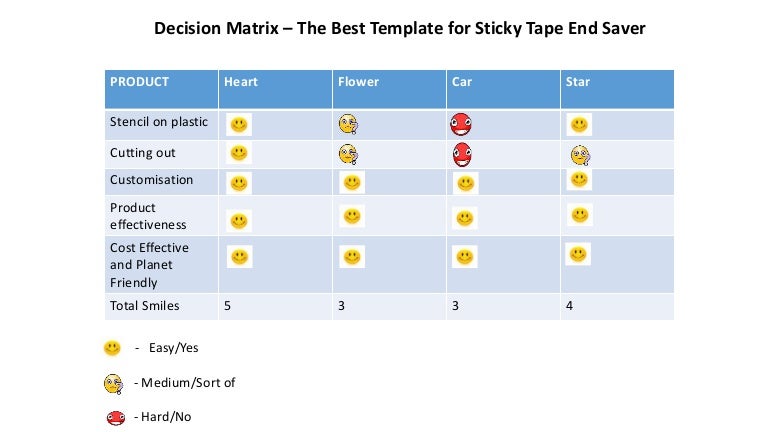Click the Star column header
The image size is (768, 432).
(578, 82)
